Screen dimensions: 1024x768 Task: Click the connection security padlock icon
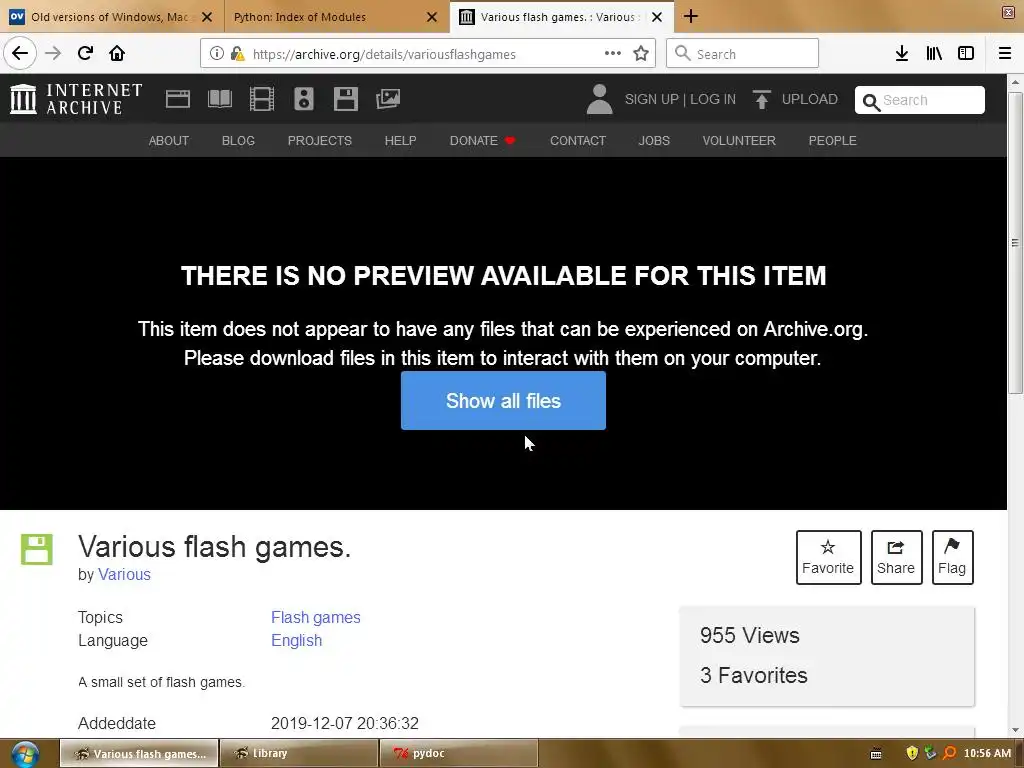(x=238, y=54)
